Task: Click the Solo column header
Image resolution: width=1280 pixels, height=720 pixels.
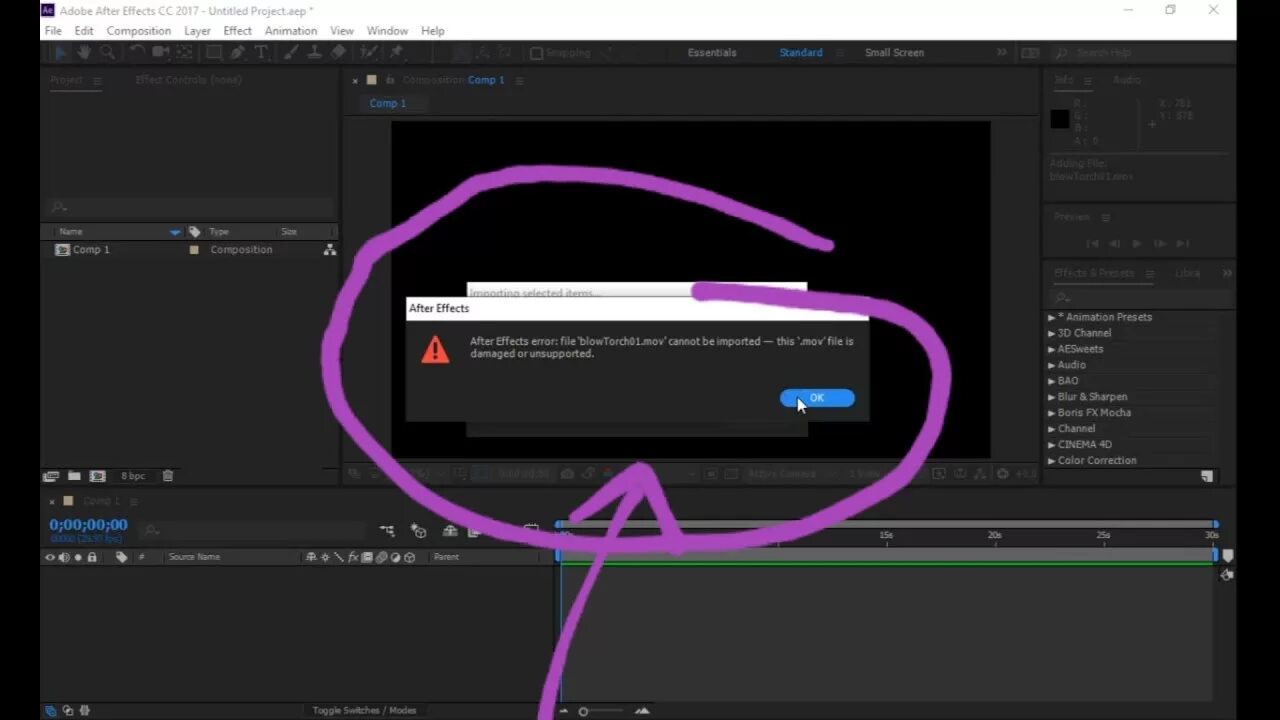Action: (x=78, y=557)
